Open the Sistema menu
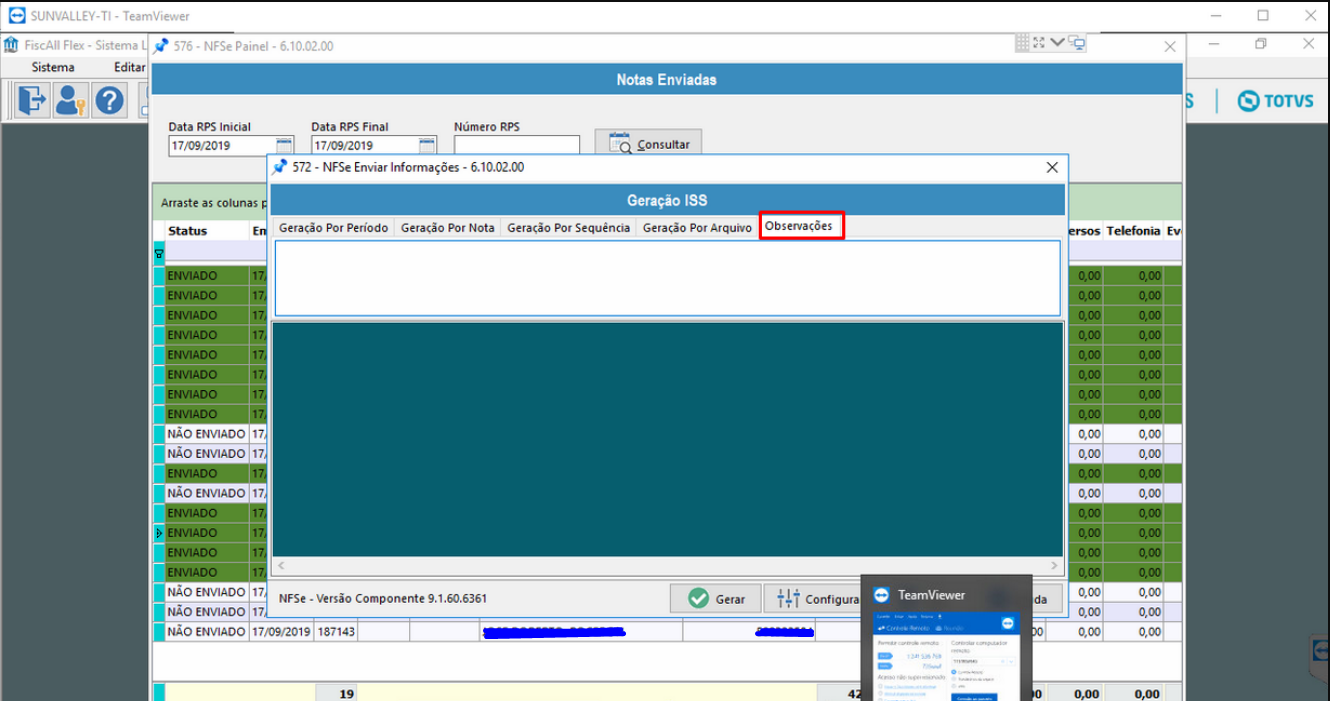The image size is (1330, 701). click(53, 67)
